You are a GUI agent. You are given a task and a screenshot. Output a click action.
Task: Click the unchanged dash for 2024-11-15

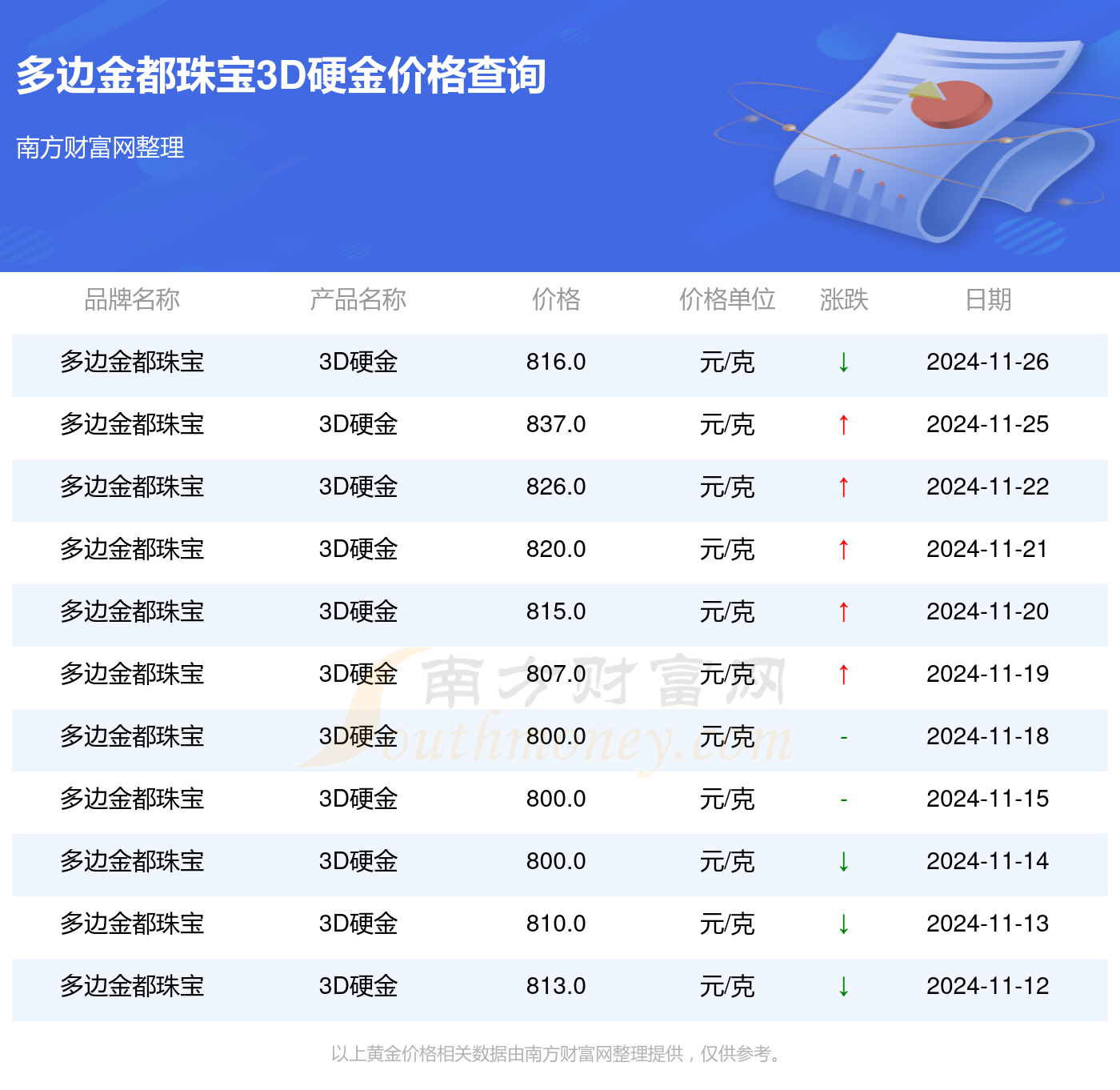[843, 799]
